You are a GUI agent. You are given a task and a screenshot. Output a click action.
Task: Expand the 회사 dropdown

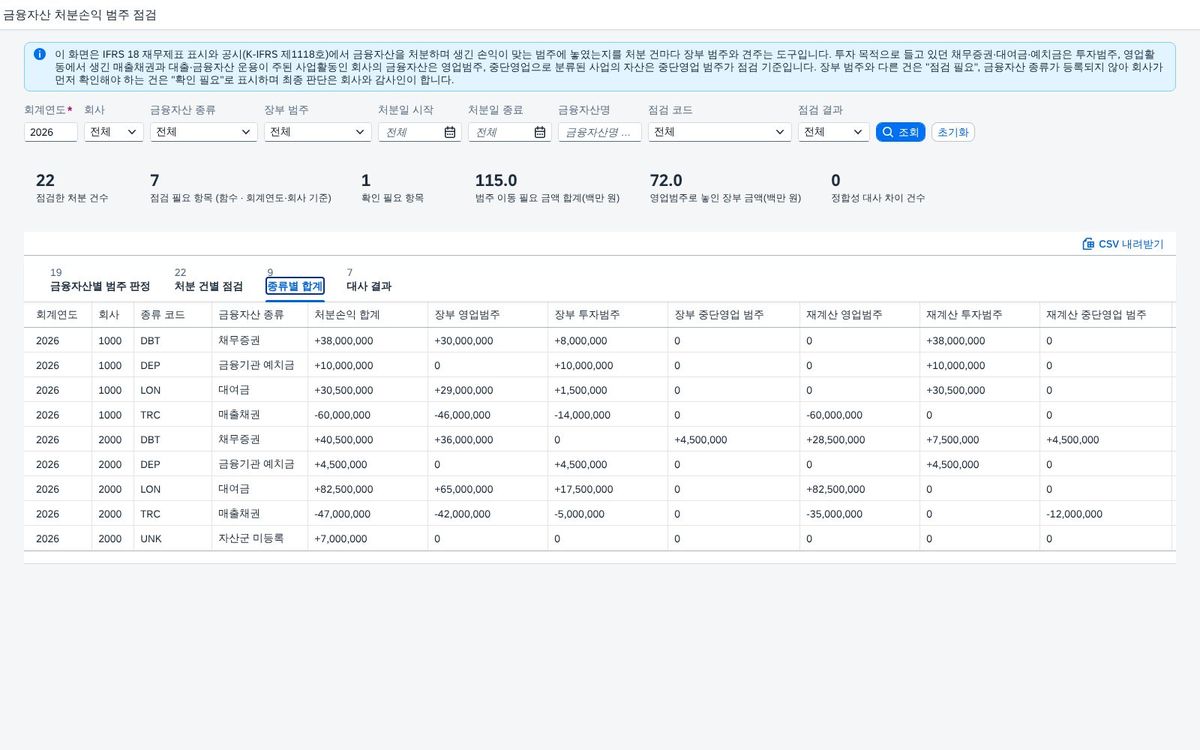click(x=114, y=132)
